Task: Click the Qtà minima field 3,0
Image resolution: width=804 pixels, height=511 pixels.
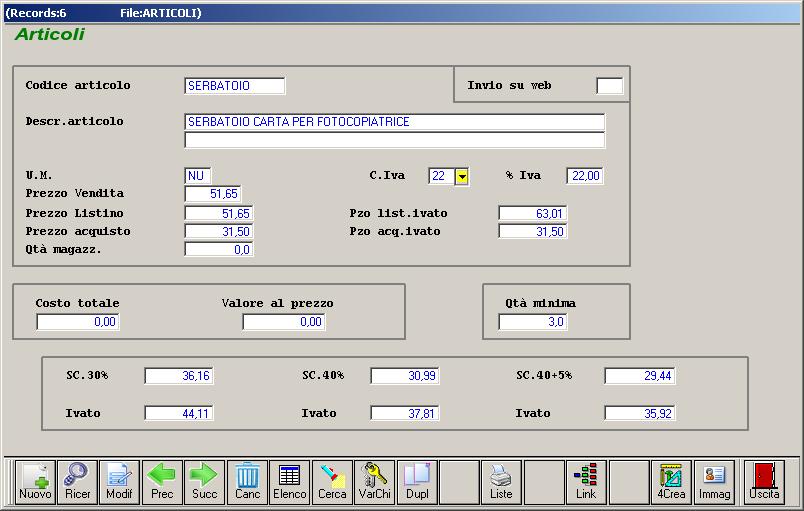Action: click(533, 322)
